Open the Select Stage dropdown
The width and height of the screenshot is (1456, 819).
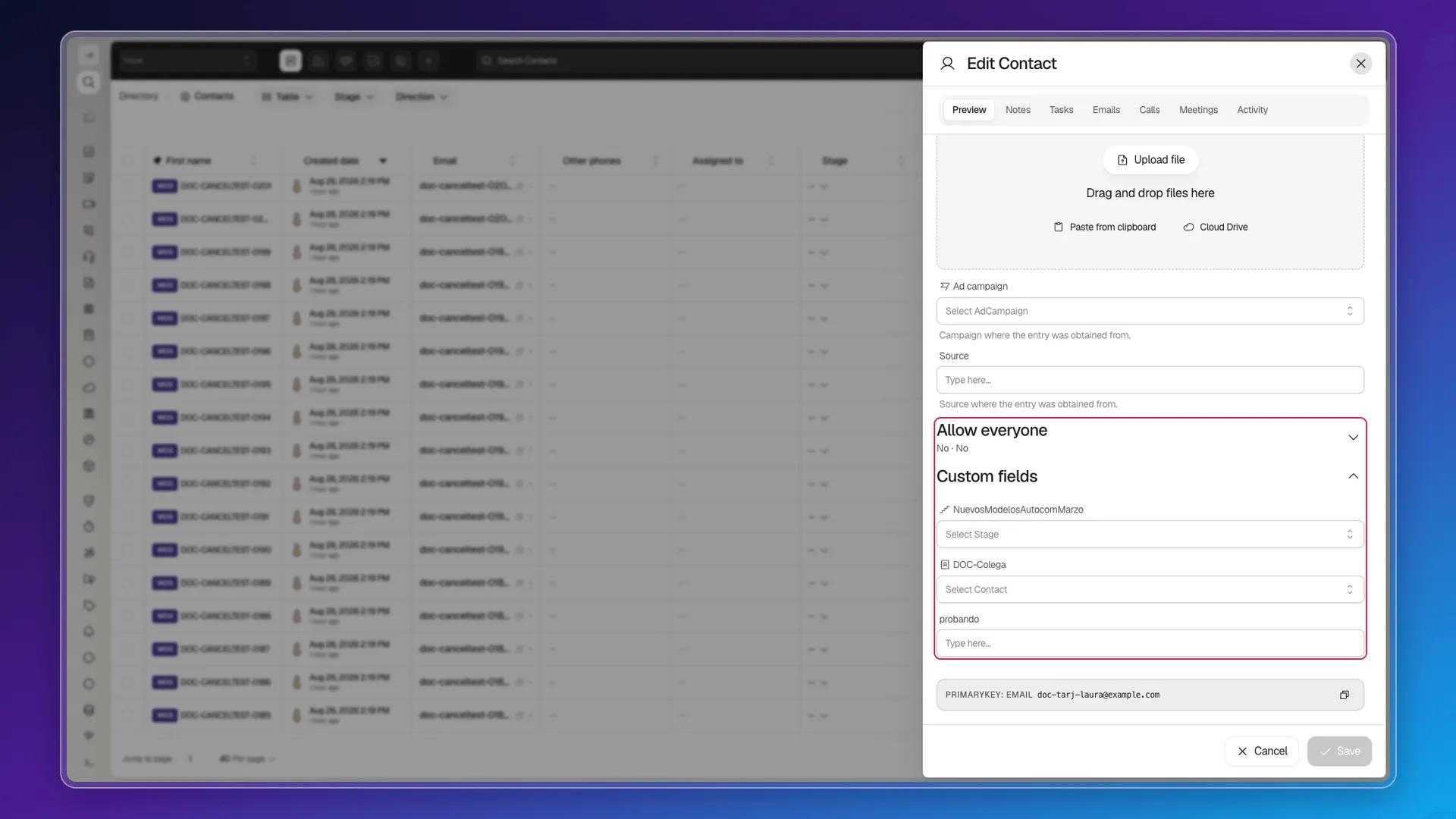pos(1150,535)
